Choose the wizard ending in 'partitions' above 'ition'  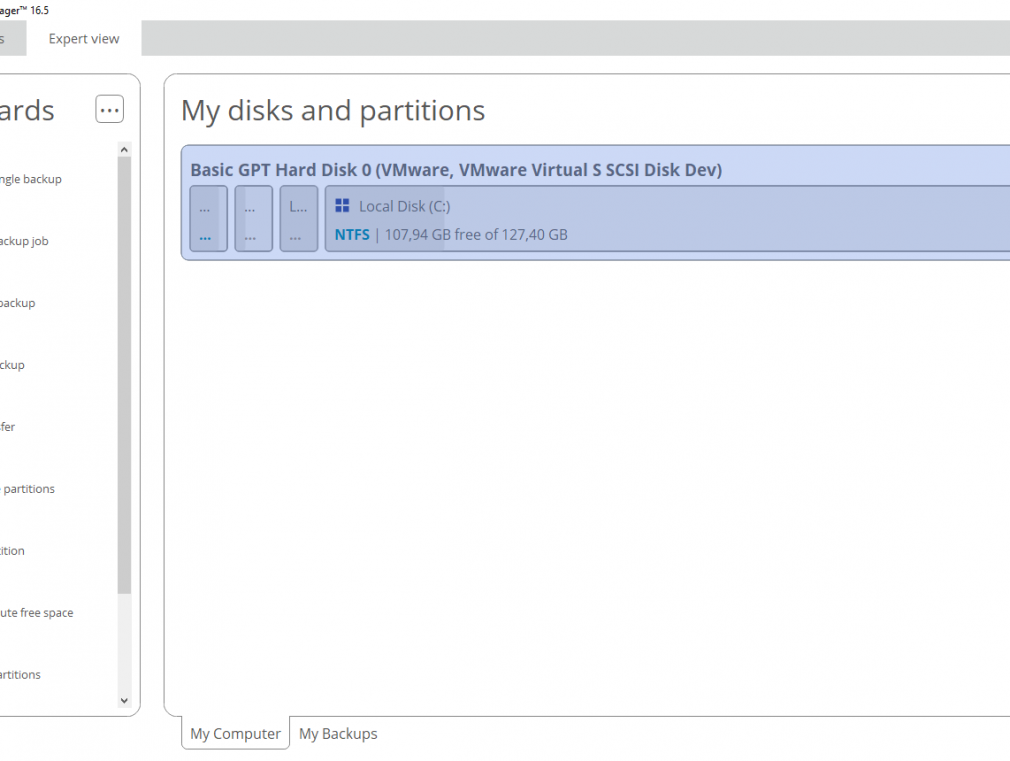(28, 489)
